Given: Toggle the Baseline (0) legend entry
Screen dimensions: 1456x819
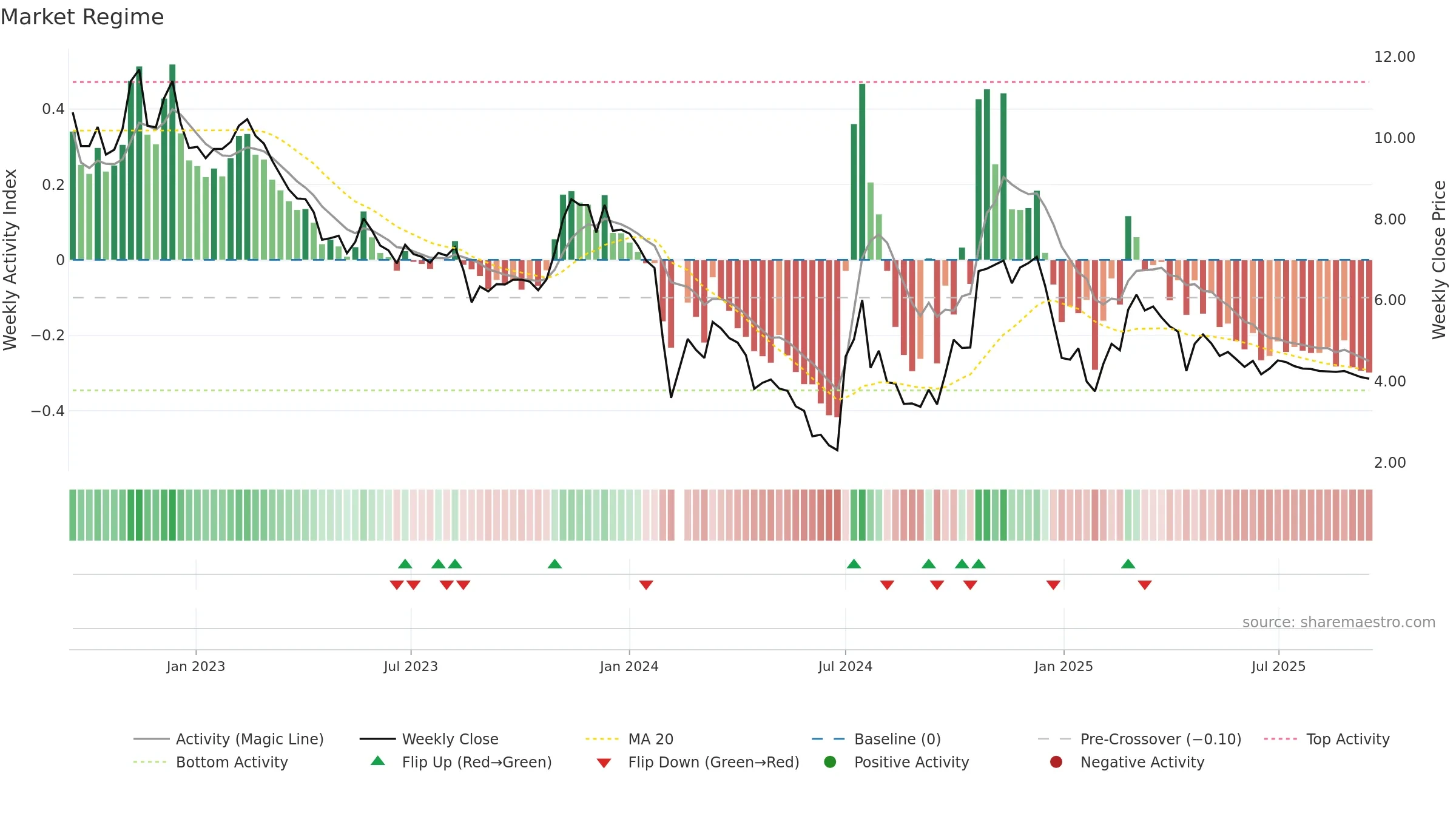Looking at the screenshot, I should 877,739.
